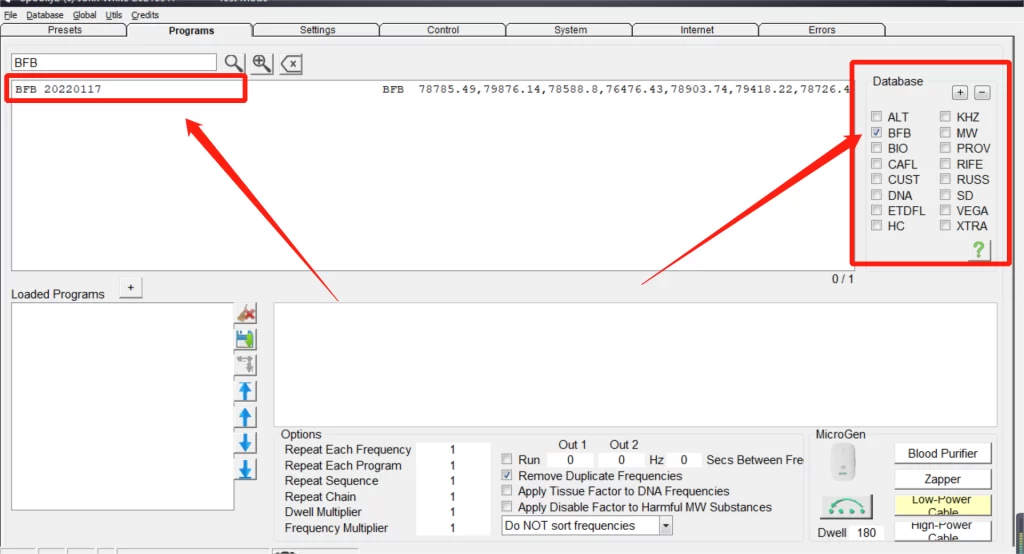Open the Utils menu
Image resolution: width=1024 pixels, height=554 pixels.
click(x=114, y=15)
